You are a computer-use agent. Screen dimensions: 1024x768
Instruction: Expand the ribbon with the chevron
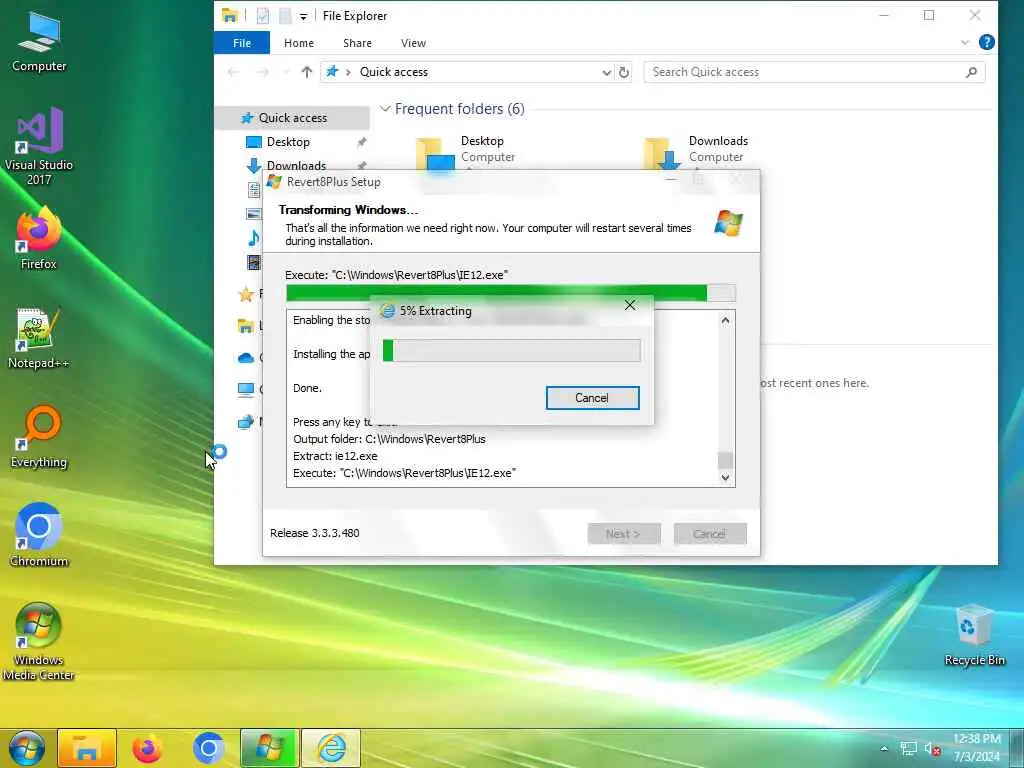tap(965, 42)
